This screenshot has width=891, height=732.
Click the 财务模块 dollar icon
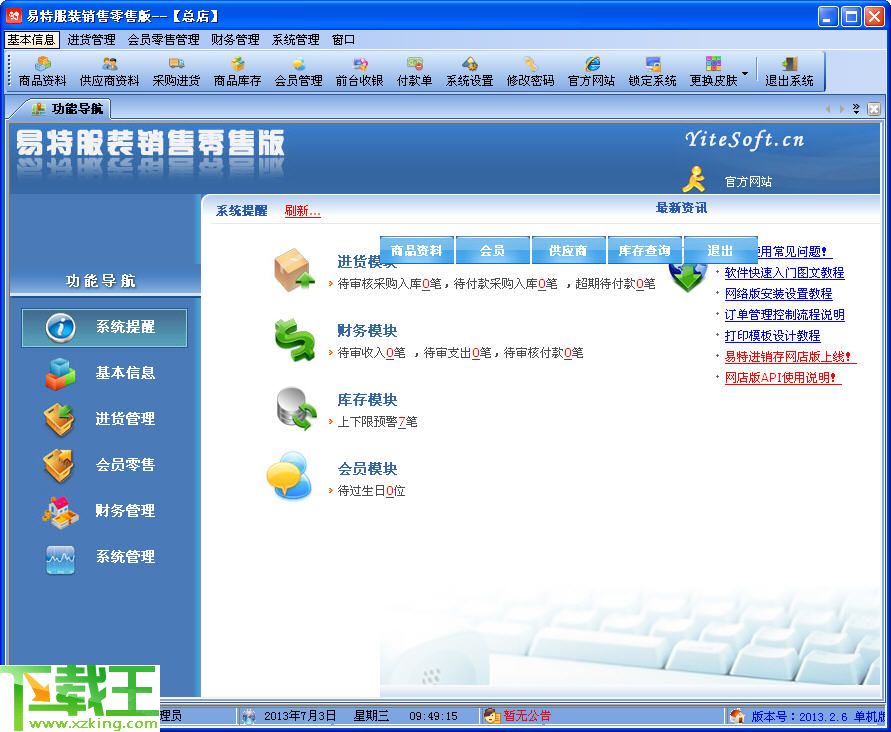coord(294,340)
